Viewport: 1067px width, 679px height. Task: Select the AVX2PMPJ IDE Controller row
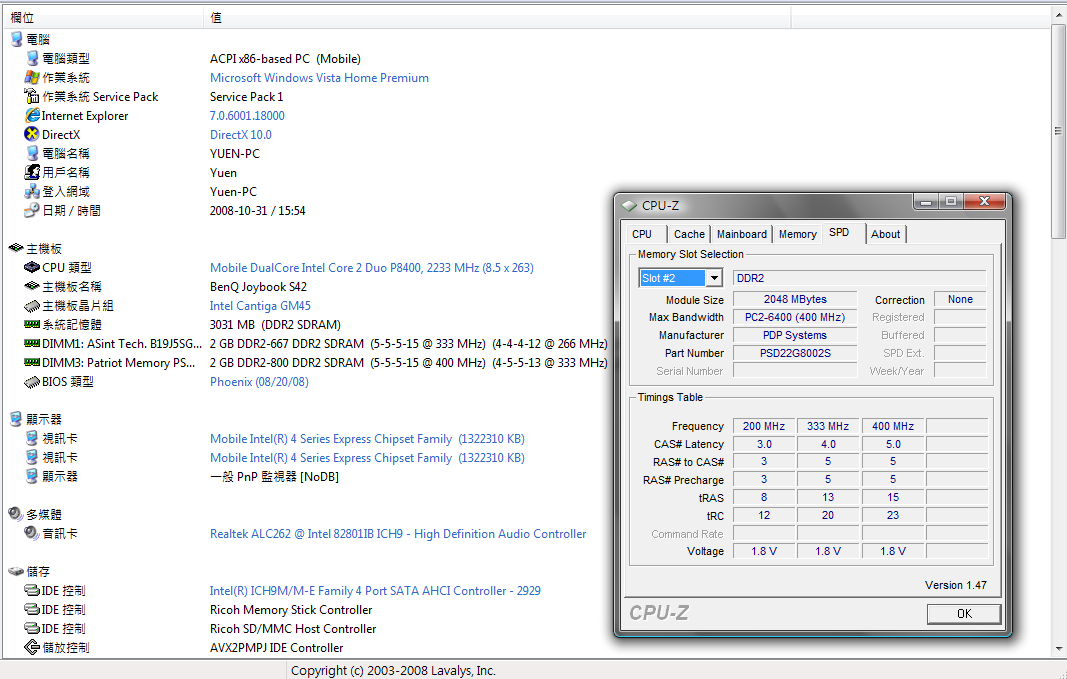click(x=276, y=648)
